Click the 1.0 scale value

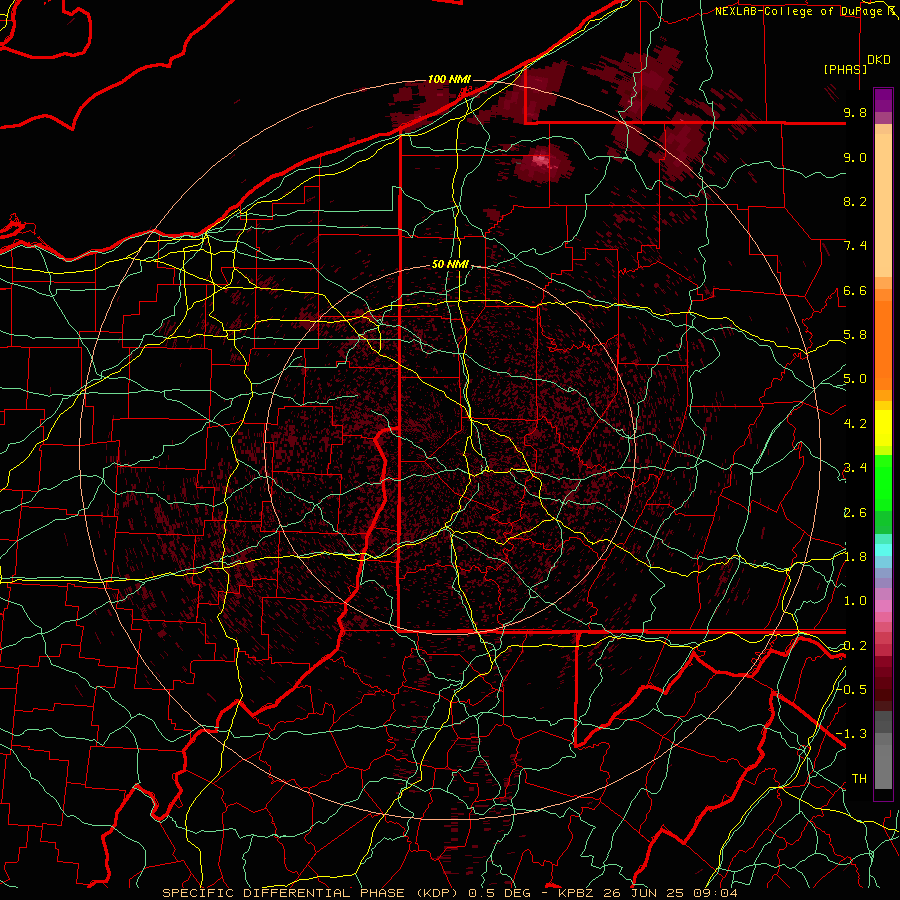[x=855, y=601]
